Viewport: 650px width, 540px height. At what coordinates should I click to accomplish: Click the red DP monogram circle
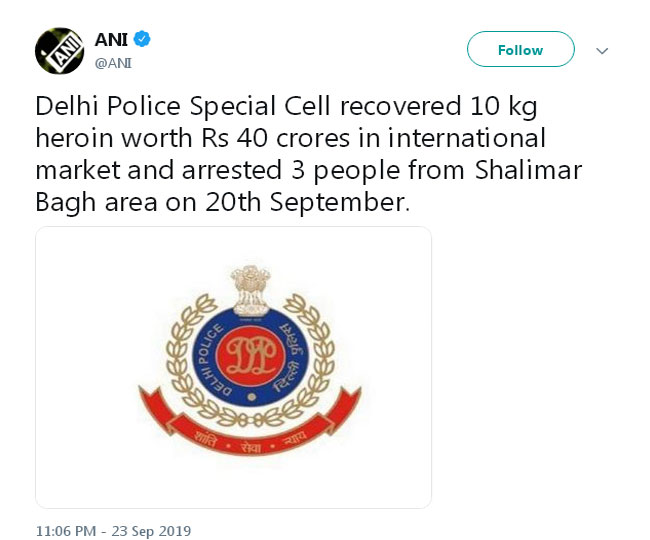[x=251, y=356]
